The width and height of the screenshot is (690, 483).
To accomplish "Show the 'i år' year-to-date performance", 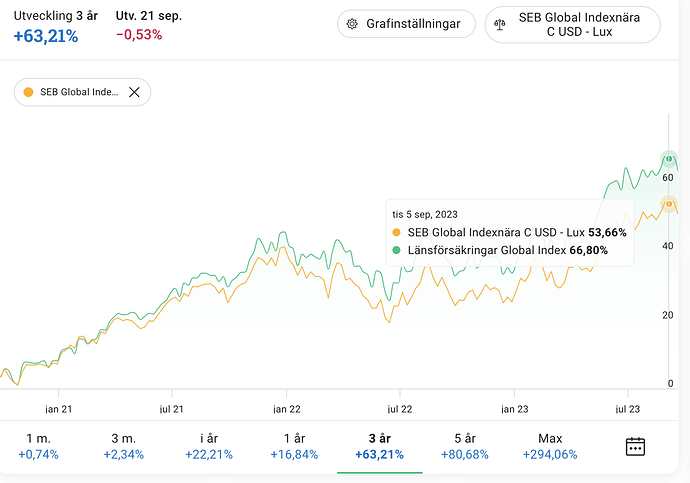I will 209,446.
